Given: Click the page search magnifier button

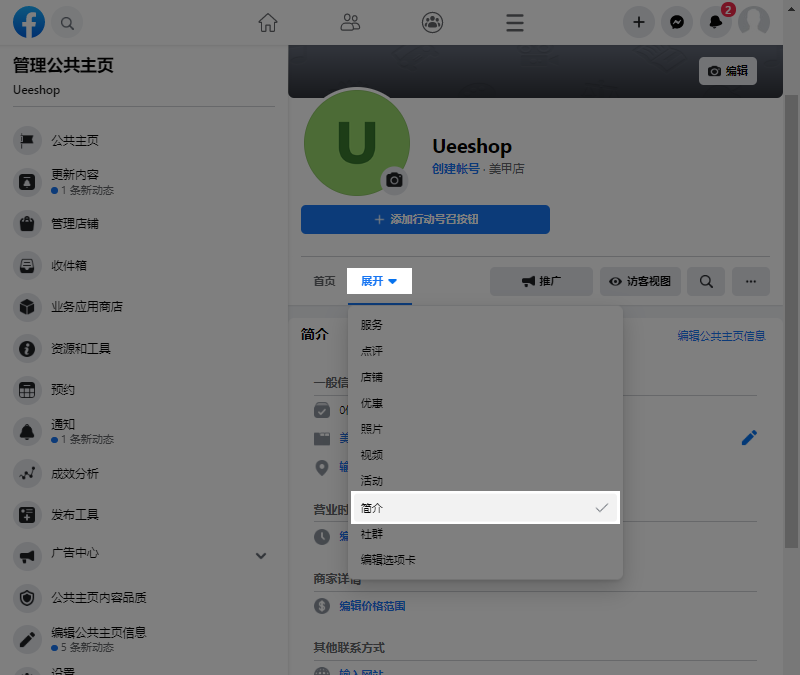Looking at the screenshot, I should coord(706,281).
